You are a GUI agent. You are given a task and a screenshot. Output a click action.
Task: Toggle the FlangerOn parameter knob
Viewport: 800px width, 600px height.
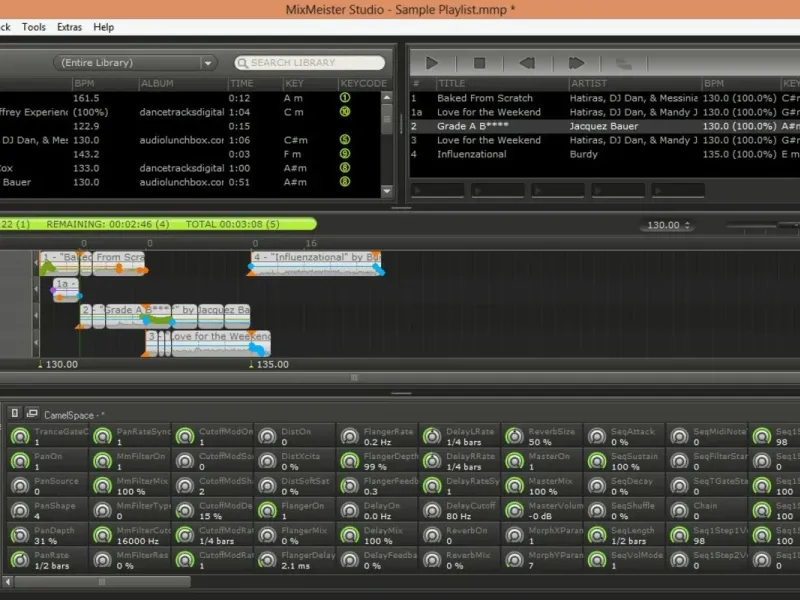pos(266,509)
